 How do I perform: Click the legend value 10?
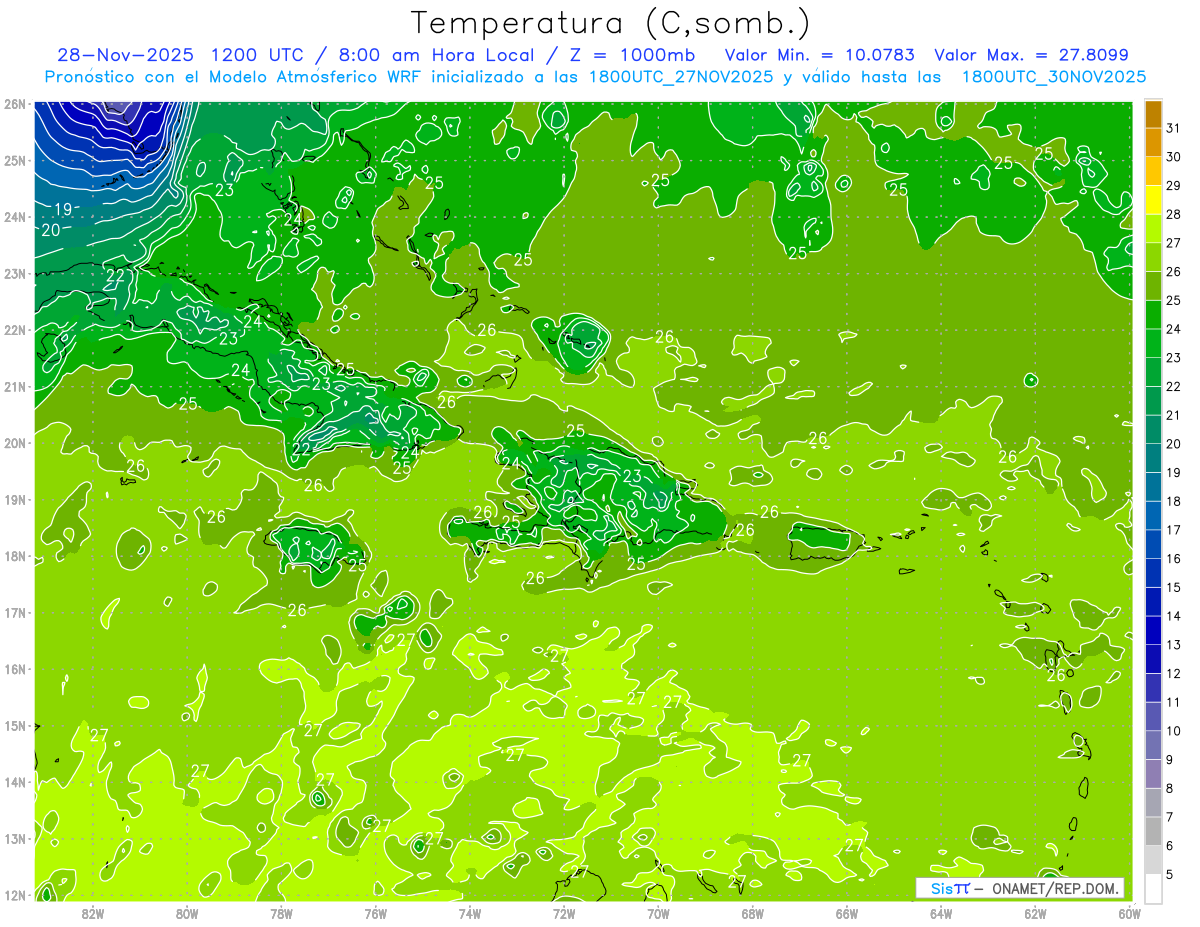pyautogui.click(x=1173, y=731)
